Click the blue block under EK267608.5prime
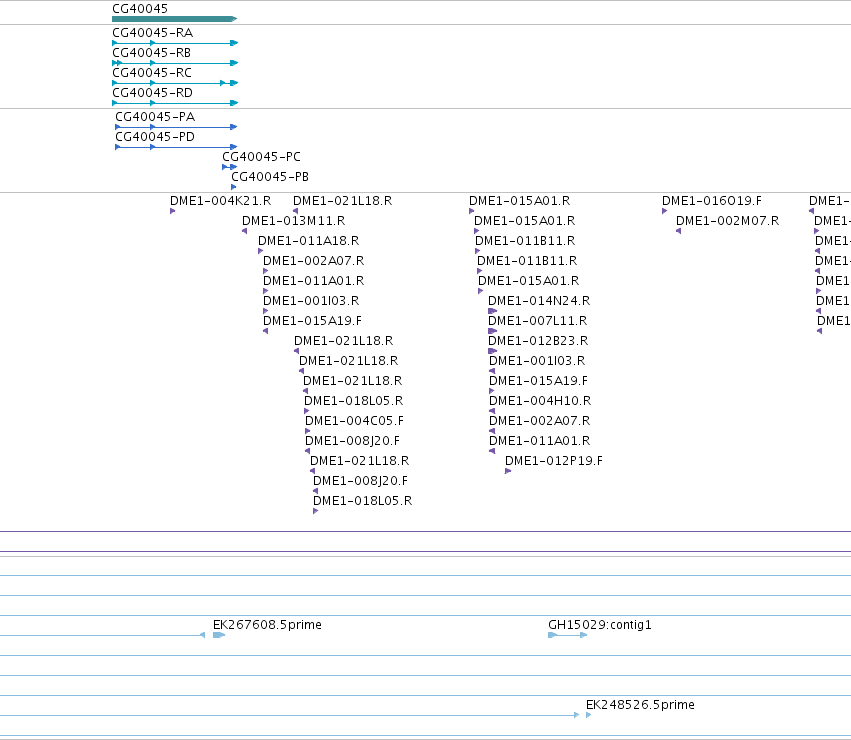Image resolution: width=851 pixels, height=740 pixels. click(219, 635)
